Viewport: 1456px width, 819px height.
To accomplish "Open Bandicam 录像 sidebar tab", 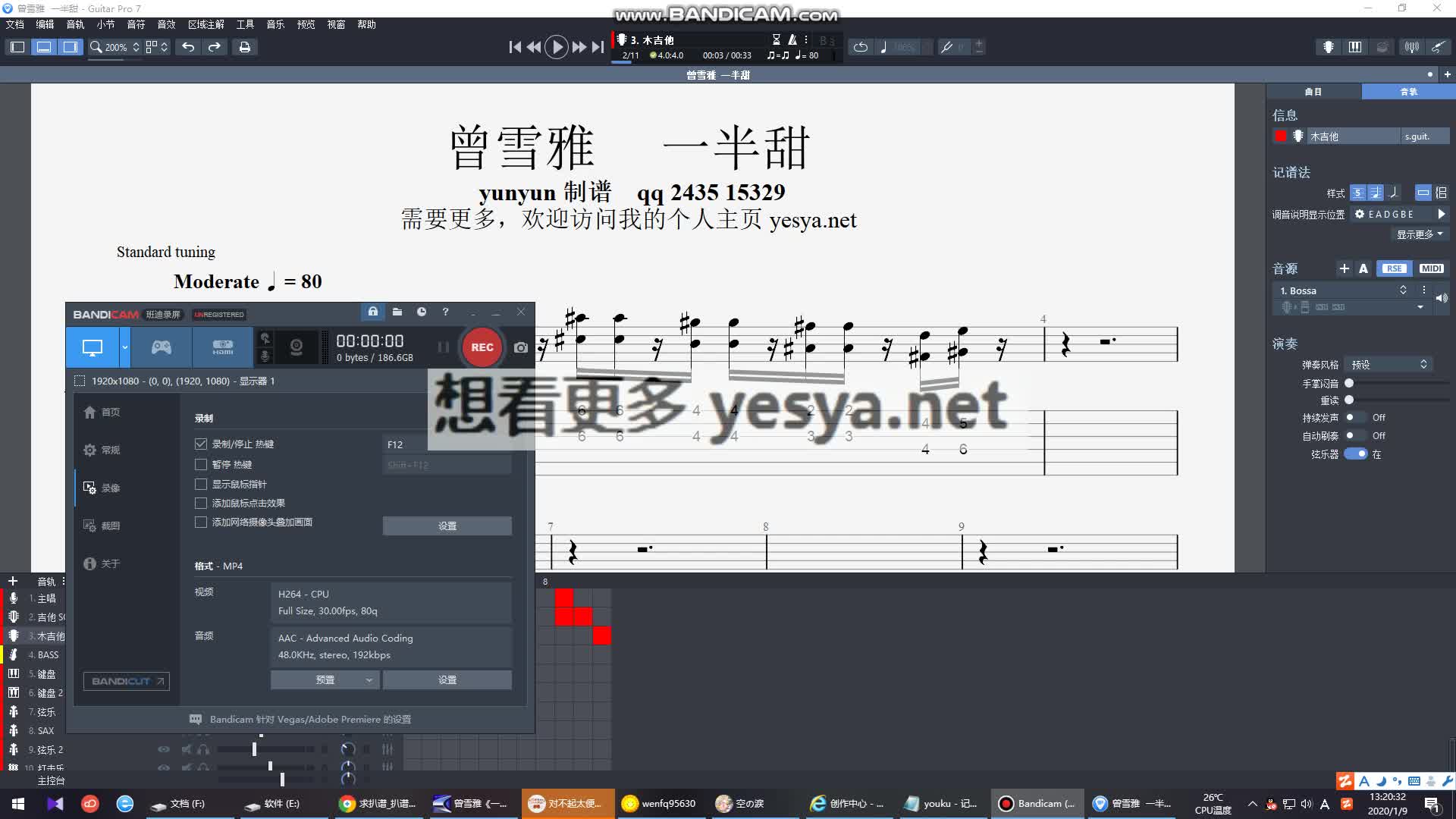I will coord(102,488).
